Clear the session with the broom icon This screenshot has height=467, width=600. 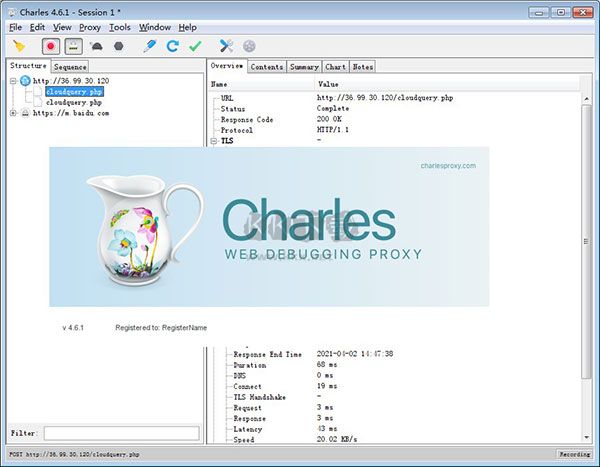(x=19, y=46)
